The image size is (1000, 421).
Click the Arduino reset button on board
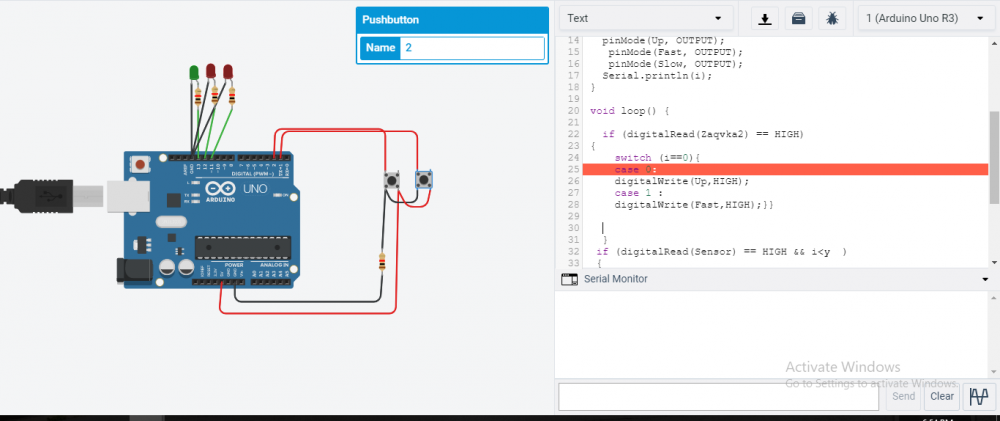142,165
